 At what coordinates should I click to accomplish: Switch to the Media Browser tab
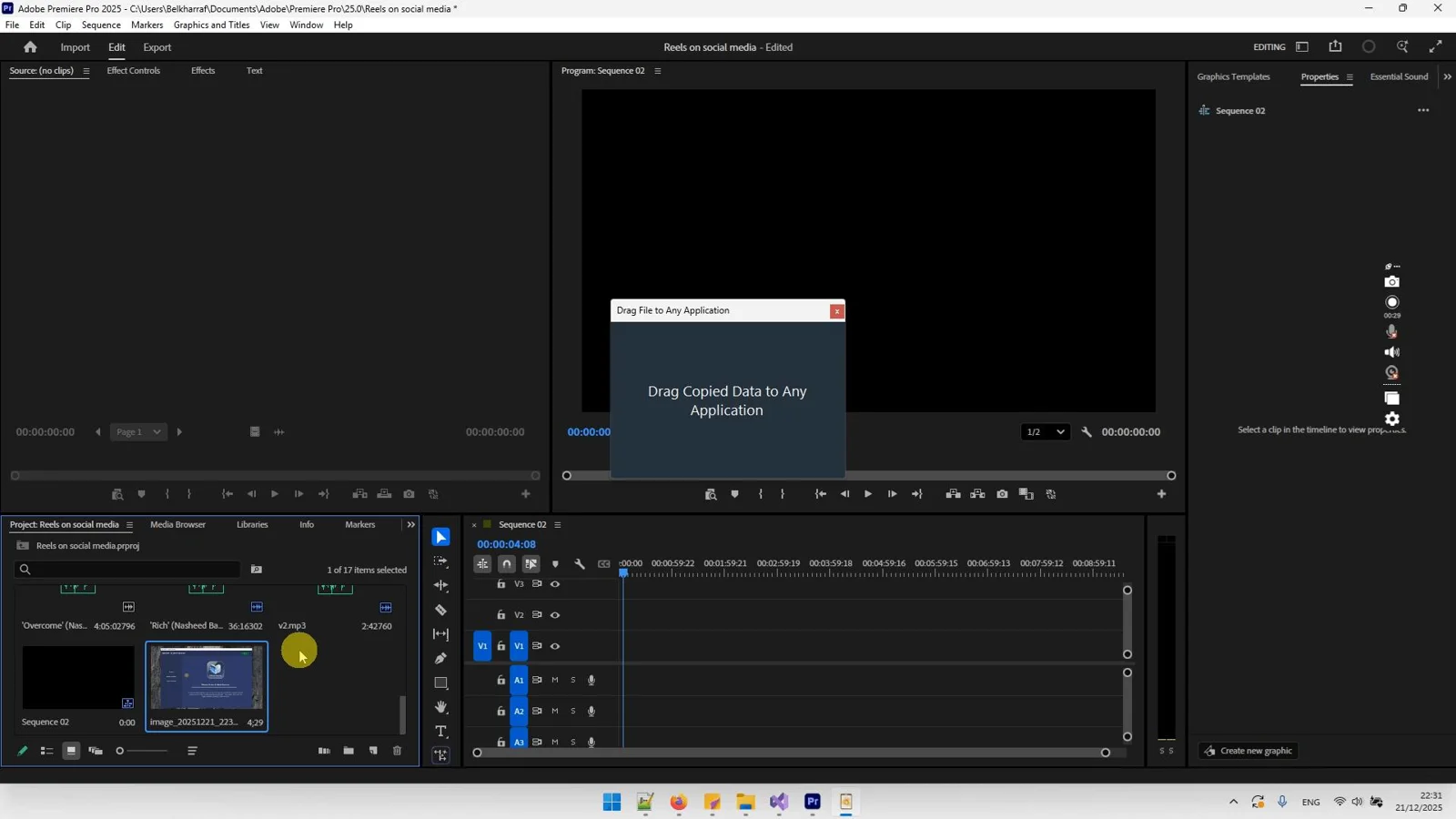point(177,525)
